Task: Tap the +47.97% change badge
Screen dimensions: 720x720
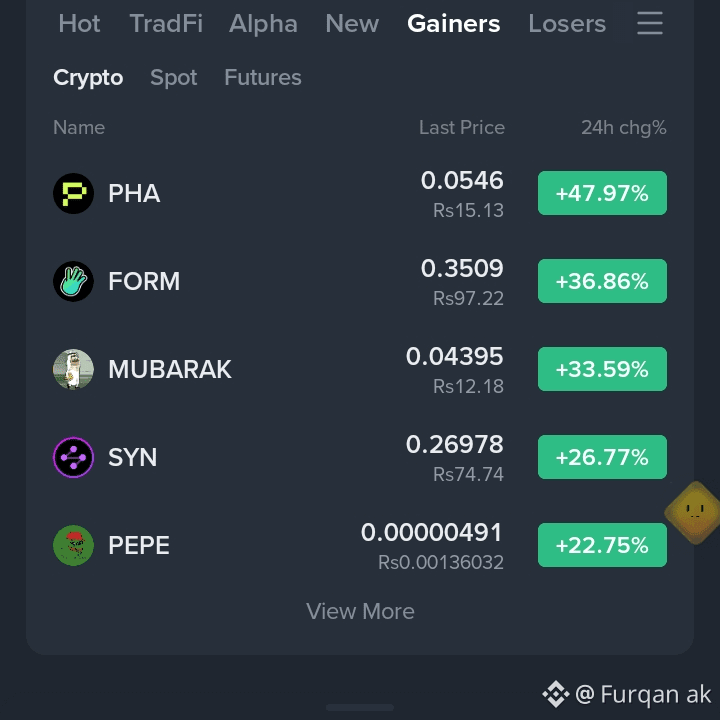Action: tap(602, 193)
